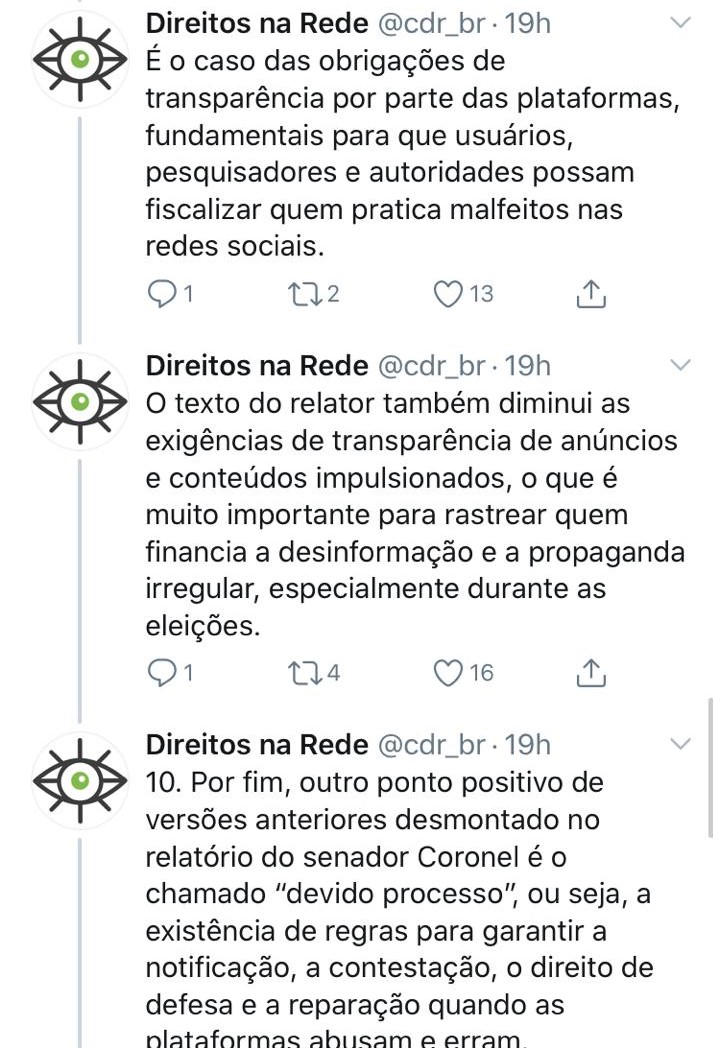Share the tweet about fiscalizar malfeitos

pyautogui.click(x=591, y=294)
